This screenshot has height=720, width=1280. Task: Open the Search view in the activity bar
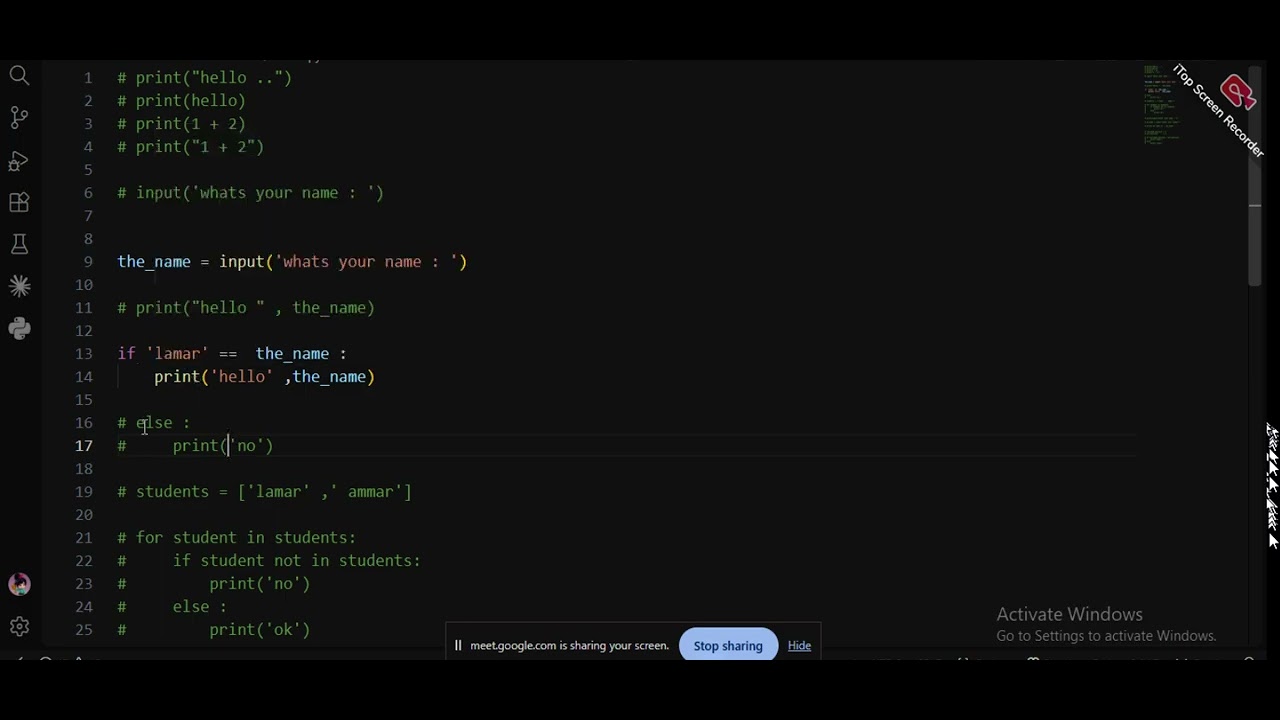point(19,75)
